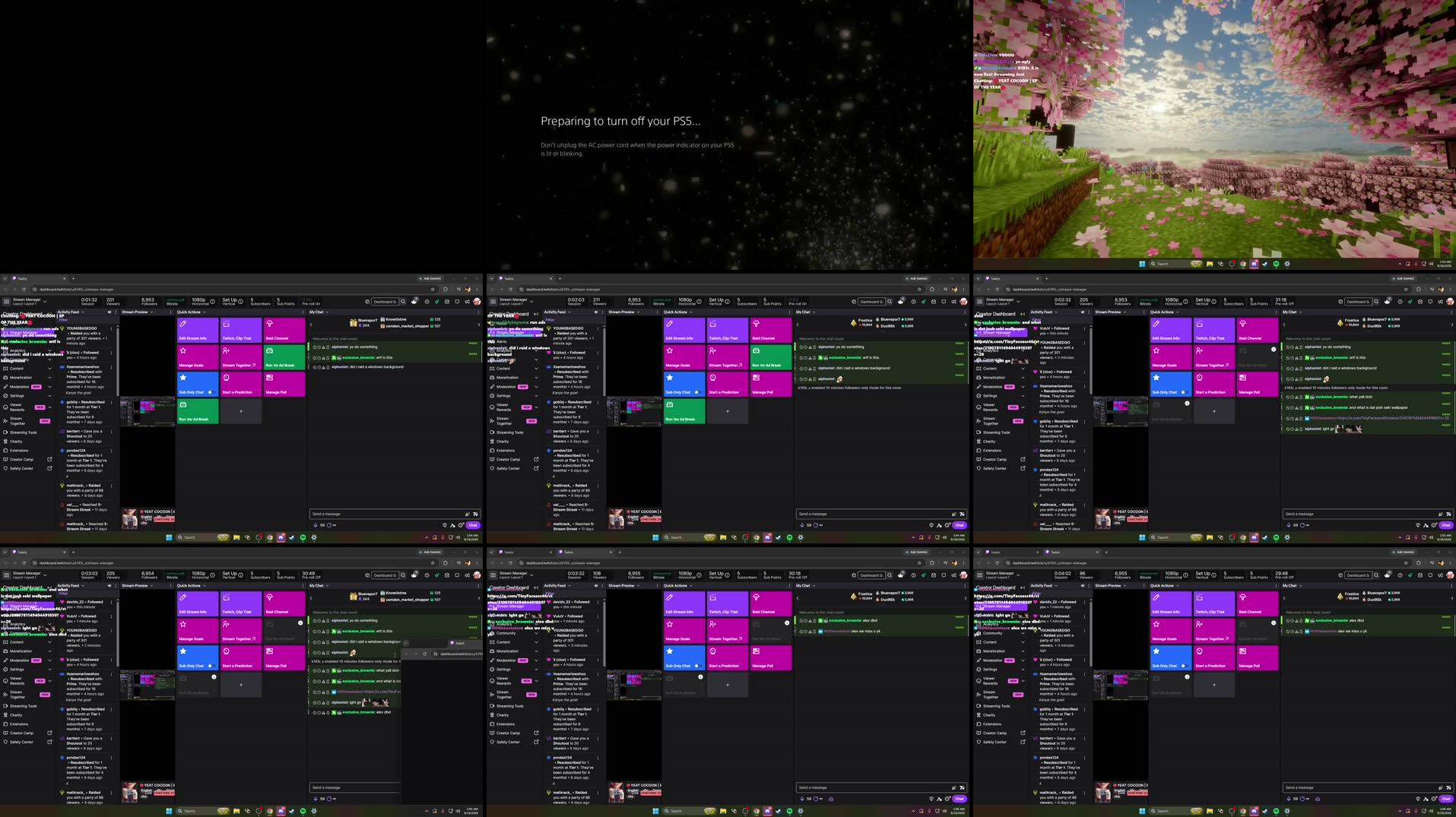The width and height of the screenshot is (1456, 817).
Task: Open File Explorer from the 0:03:02 session taskbar
Action: 236,811
